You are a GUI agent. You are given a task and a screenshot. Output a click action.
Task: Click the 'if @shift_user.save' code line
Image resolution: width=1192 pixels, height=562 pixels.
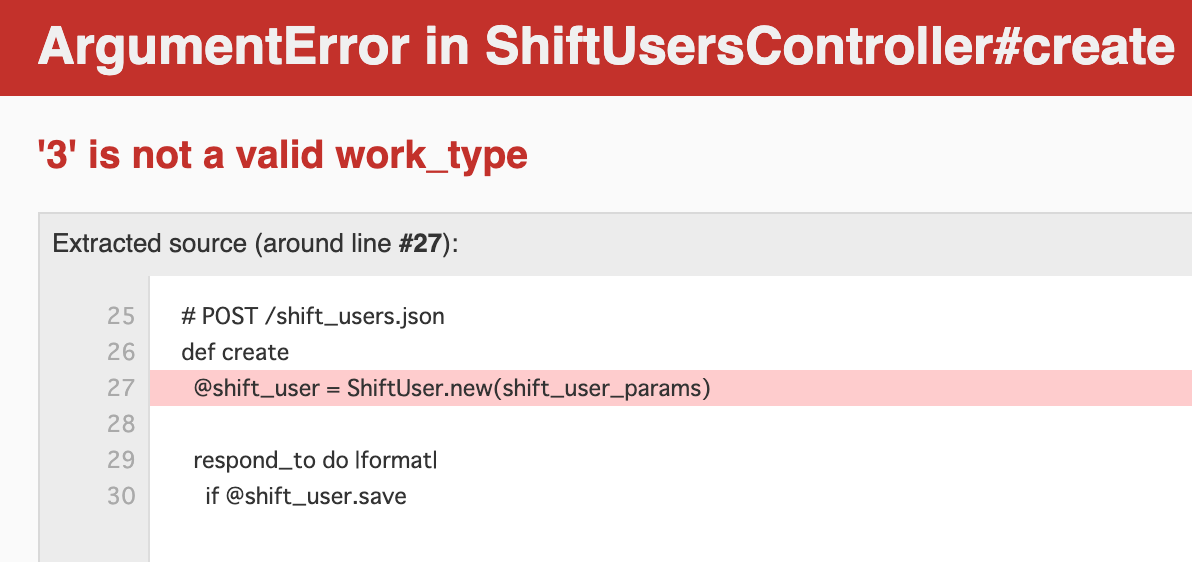[x=306, y=496]
